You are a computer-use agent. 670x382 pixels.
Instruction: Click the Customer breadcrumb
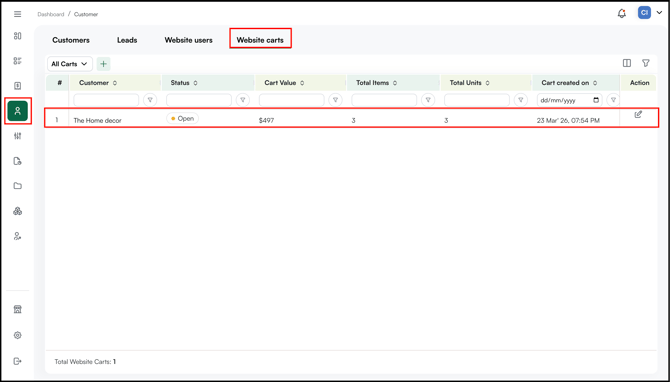click(x=86, y=14)
